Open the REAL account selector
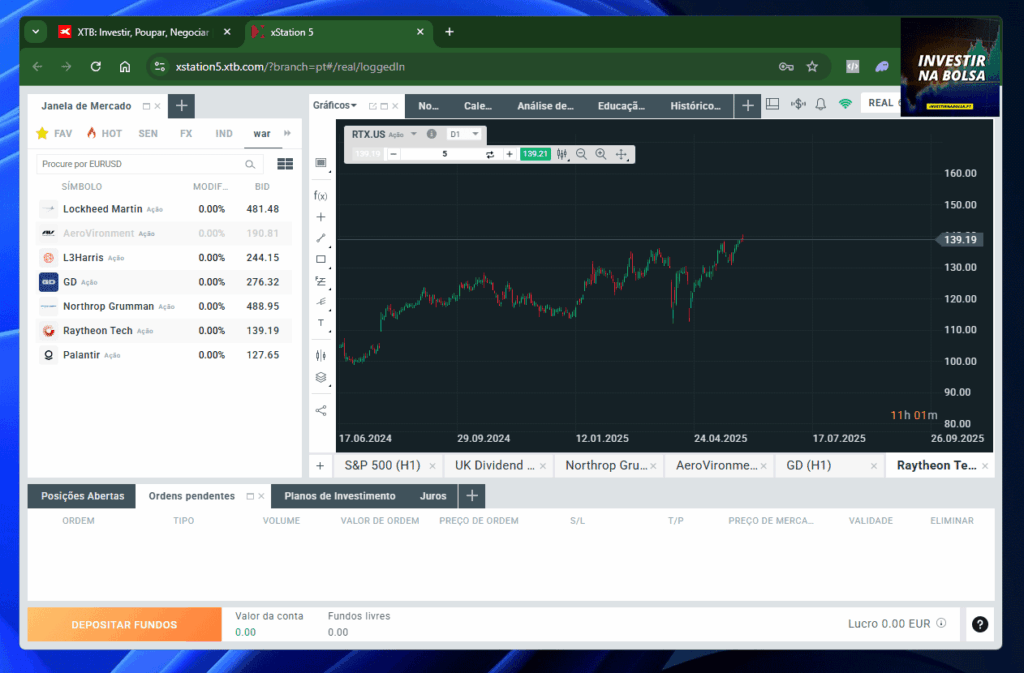Image resolution: width=1024 pixels, height=673 pixels. [880, 103]
